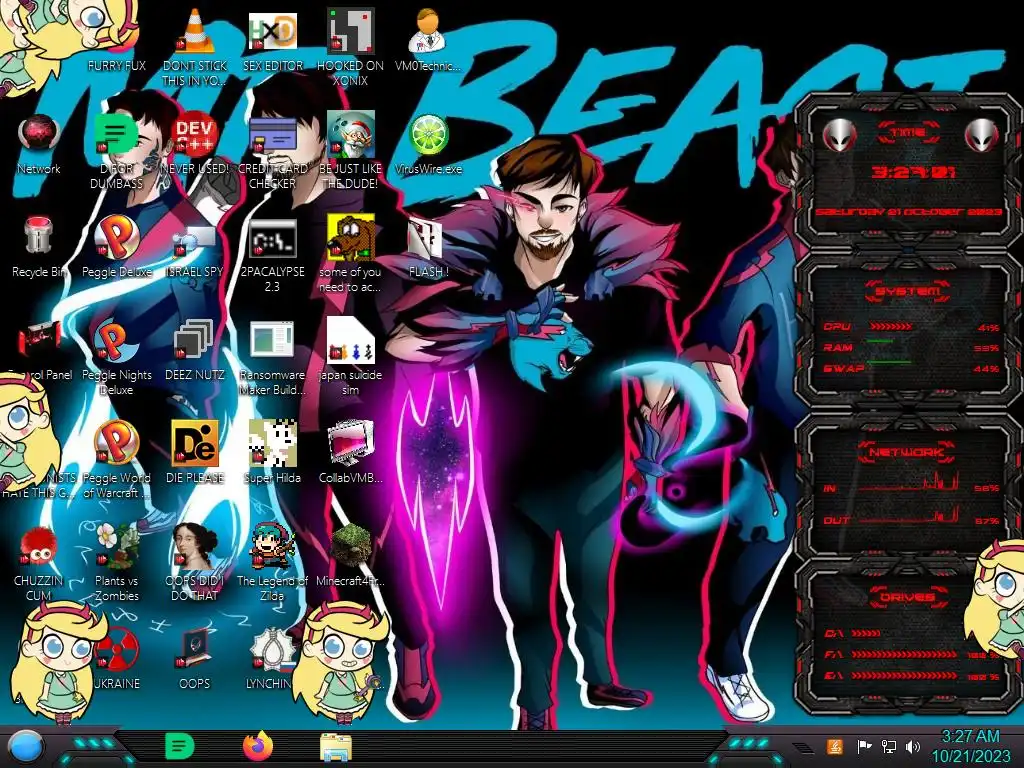Open Minecraft4Fr grass block icon
Image resolution: width=1024 pixels, height=768 pixels.
[350, 546]
